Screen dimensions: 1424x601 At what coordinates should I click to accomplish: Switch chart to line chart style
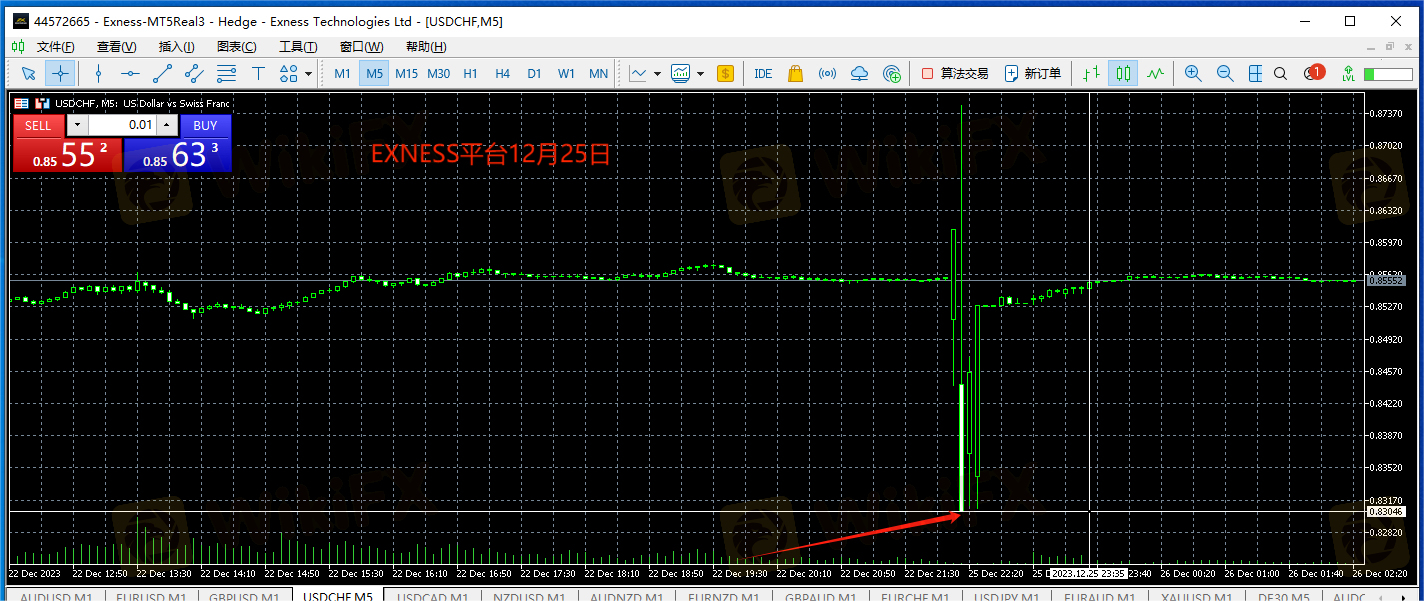click(x=1155, y=73)
